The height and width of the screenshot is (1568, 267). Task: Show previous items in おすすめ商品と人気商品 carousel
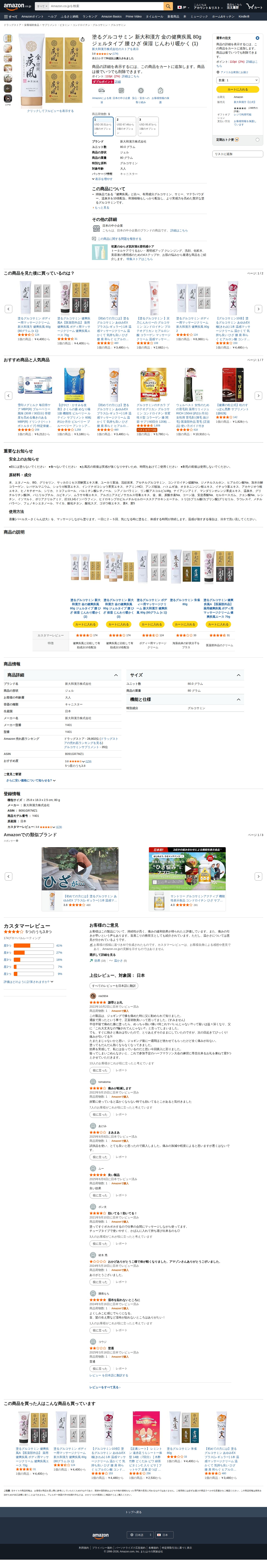pos(9,396)
